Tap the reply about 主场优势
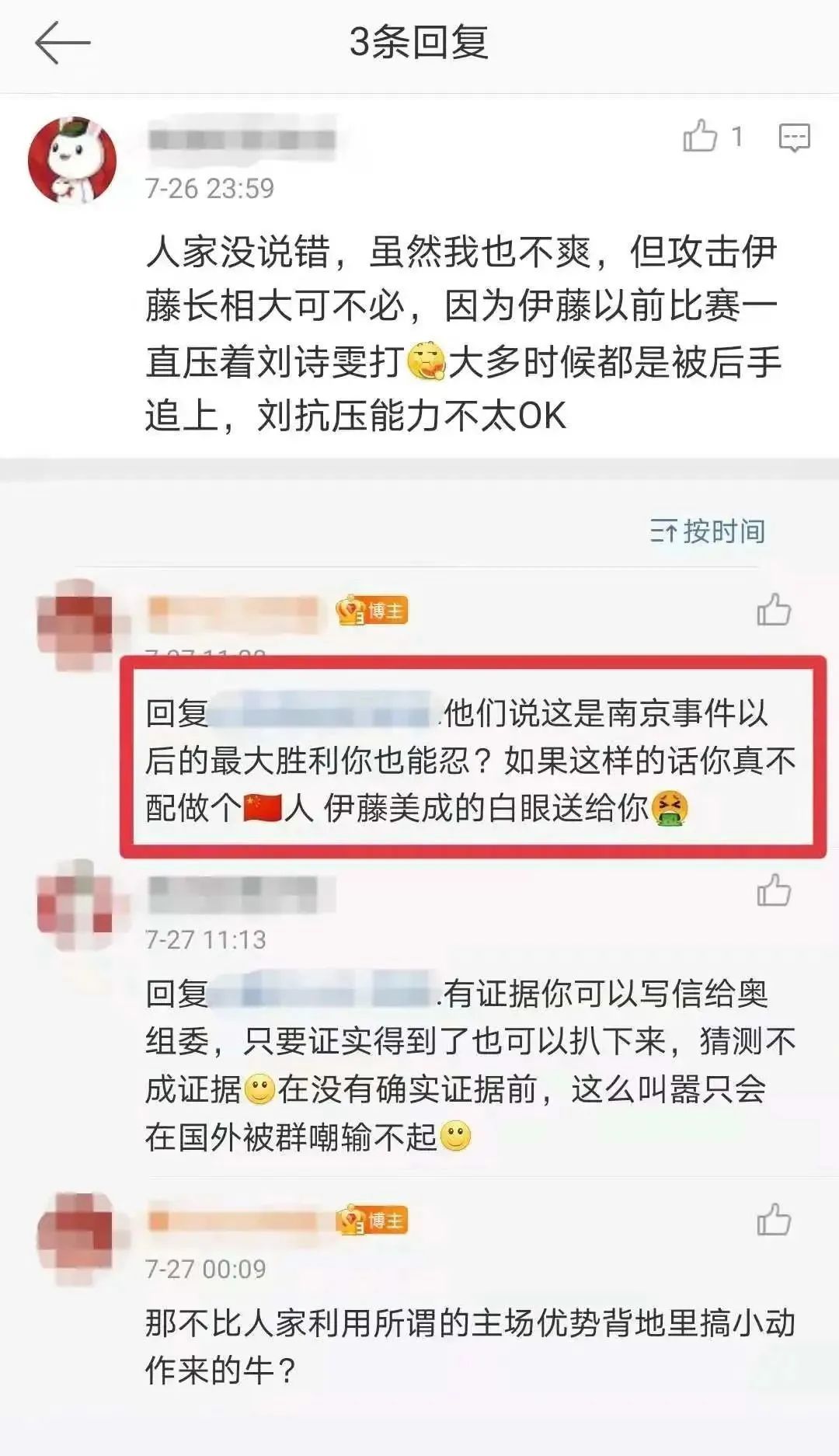This screenshot has width=839, height=1456. click(x=470, y=1346)
